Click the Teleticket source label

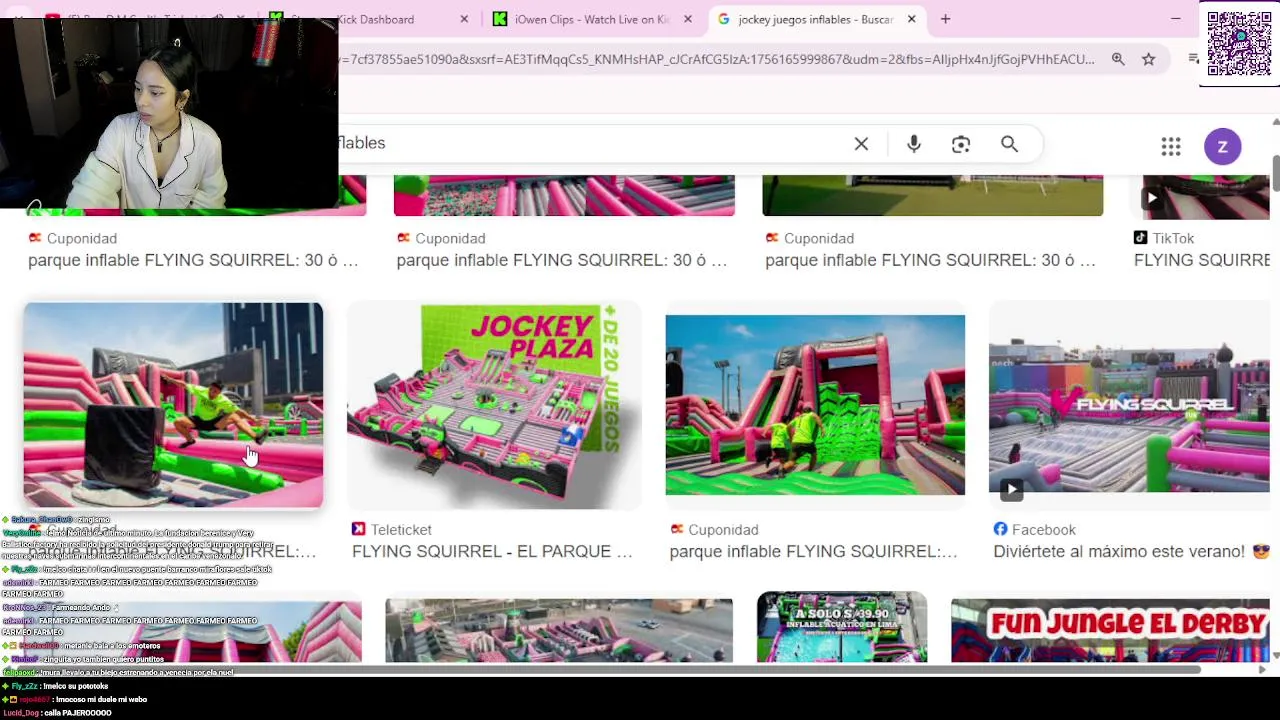tap(401, 529)
